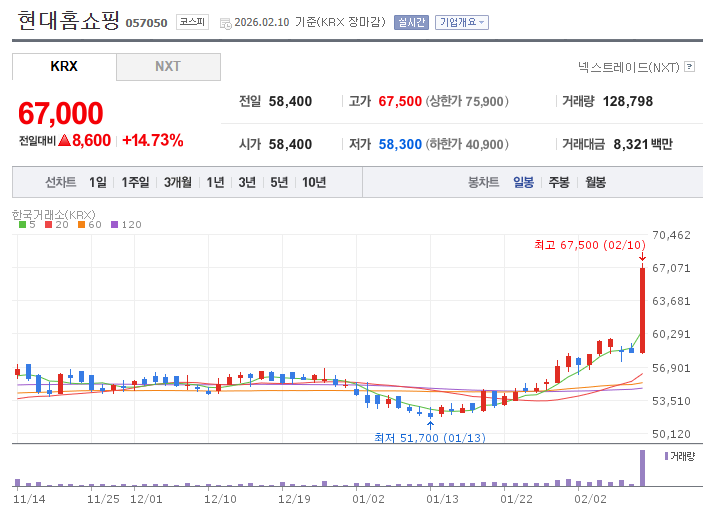Select the KRX tab
Image resolution: width=703 pixels, height=508 pixels.
[64, 66]
